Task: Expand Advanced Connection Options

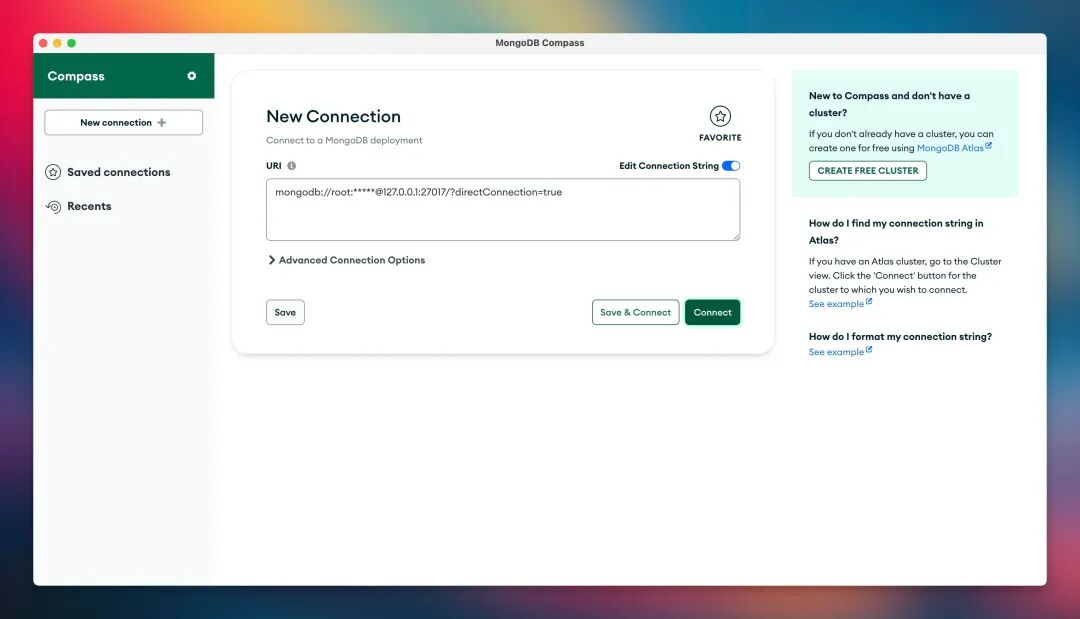Action: point(346,260)
